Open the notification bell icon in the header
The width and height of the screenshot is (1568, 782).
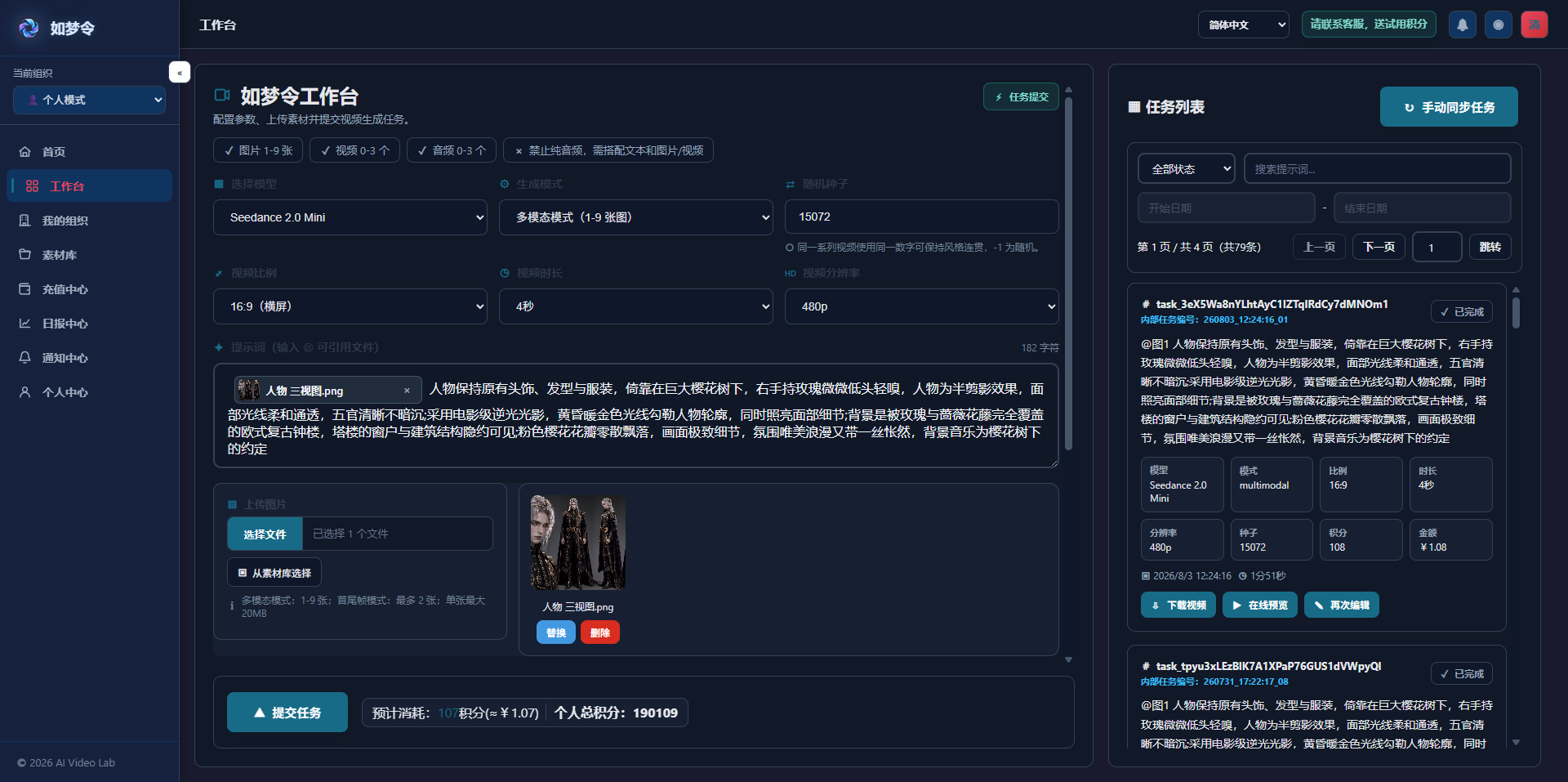click(1463, 25)
